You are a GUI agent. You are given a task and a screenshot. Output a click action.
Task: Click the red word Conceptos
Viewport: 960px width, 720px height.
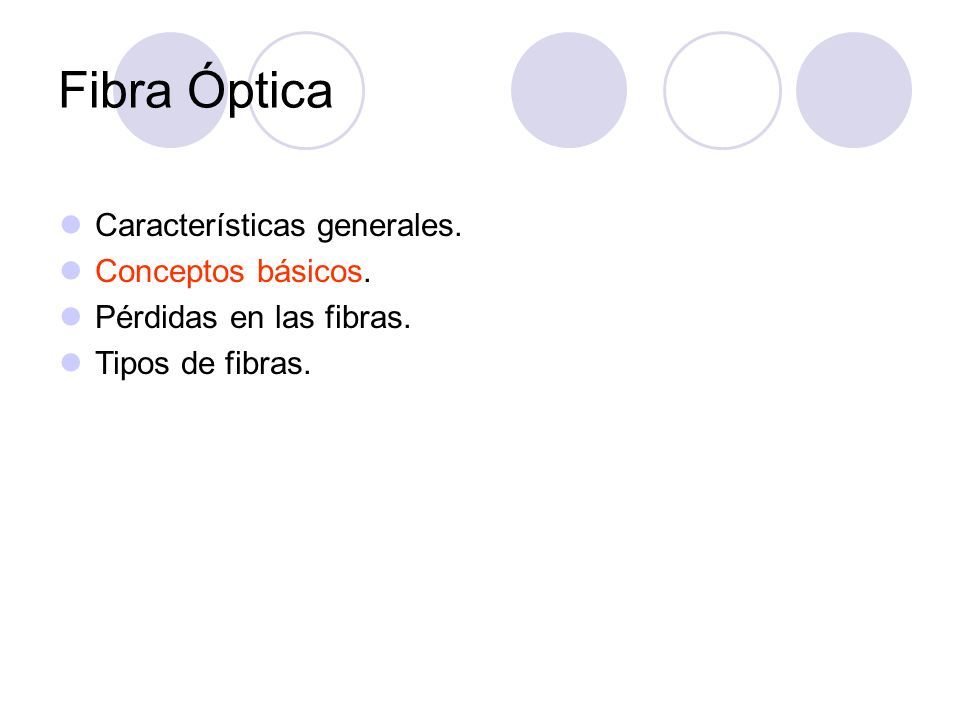click(x=170, y=273)
